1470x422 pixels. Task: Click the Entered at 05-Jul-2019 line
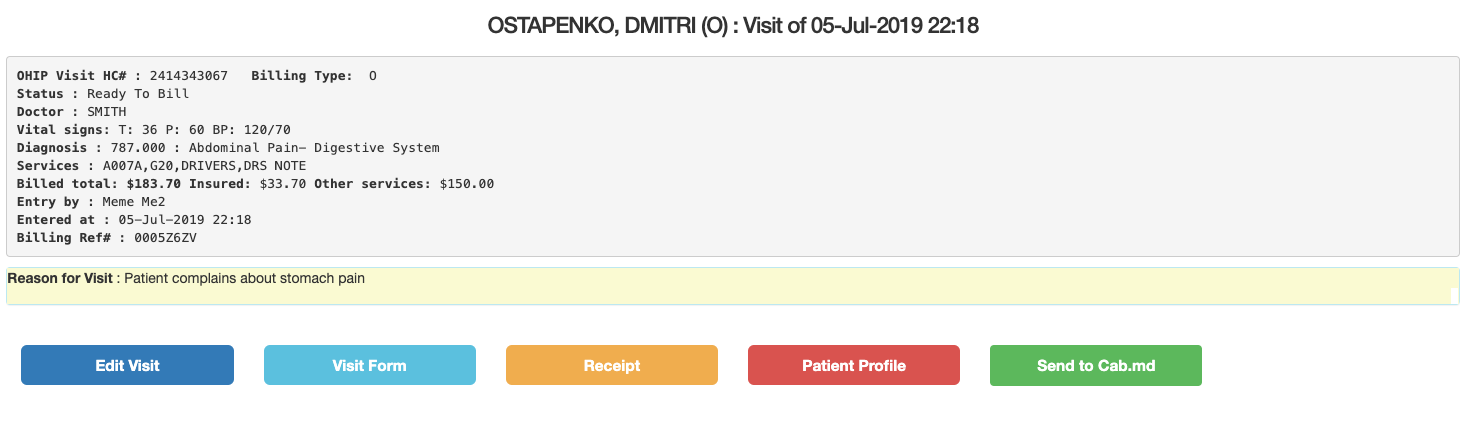tap(134, 220)
